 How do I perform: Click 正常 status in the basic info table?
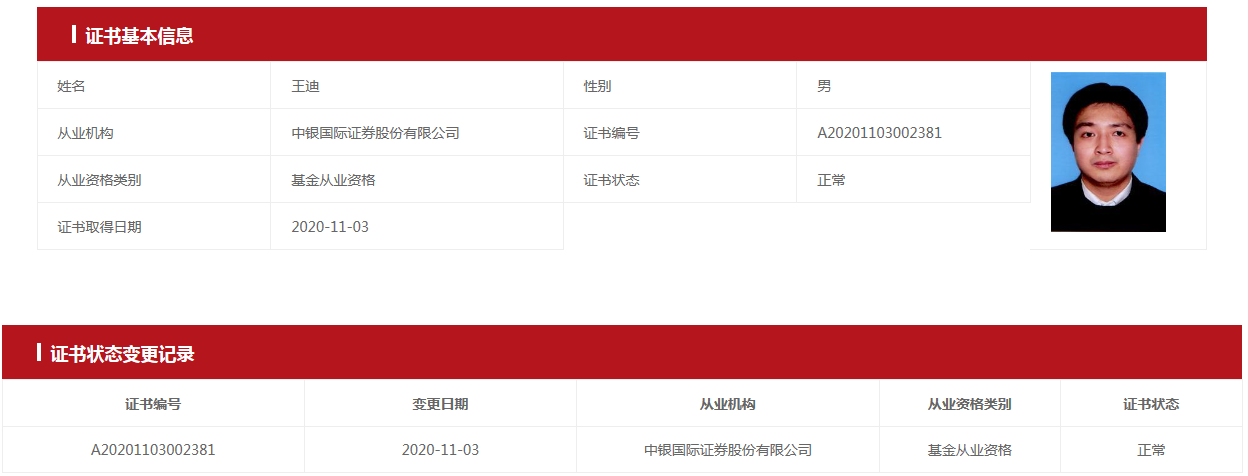(x=831, y=180)
